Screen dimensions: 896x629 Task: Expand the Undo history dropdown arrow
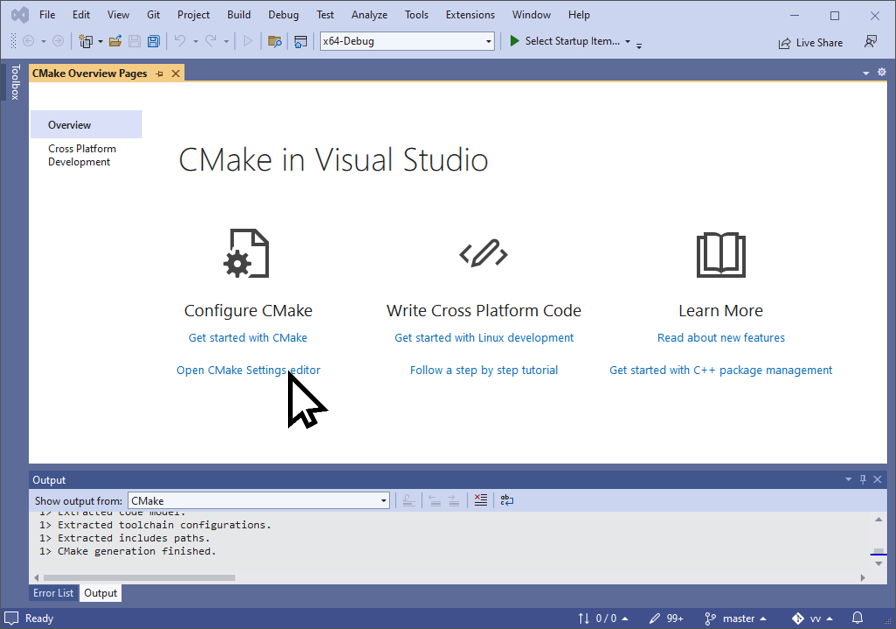(195, 41)
